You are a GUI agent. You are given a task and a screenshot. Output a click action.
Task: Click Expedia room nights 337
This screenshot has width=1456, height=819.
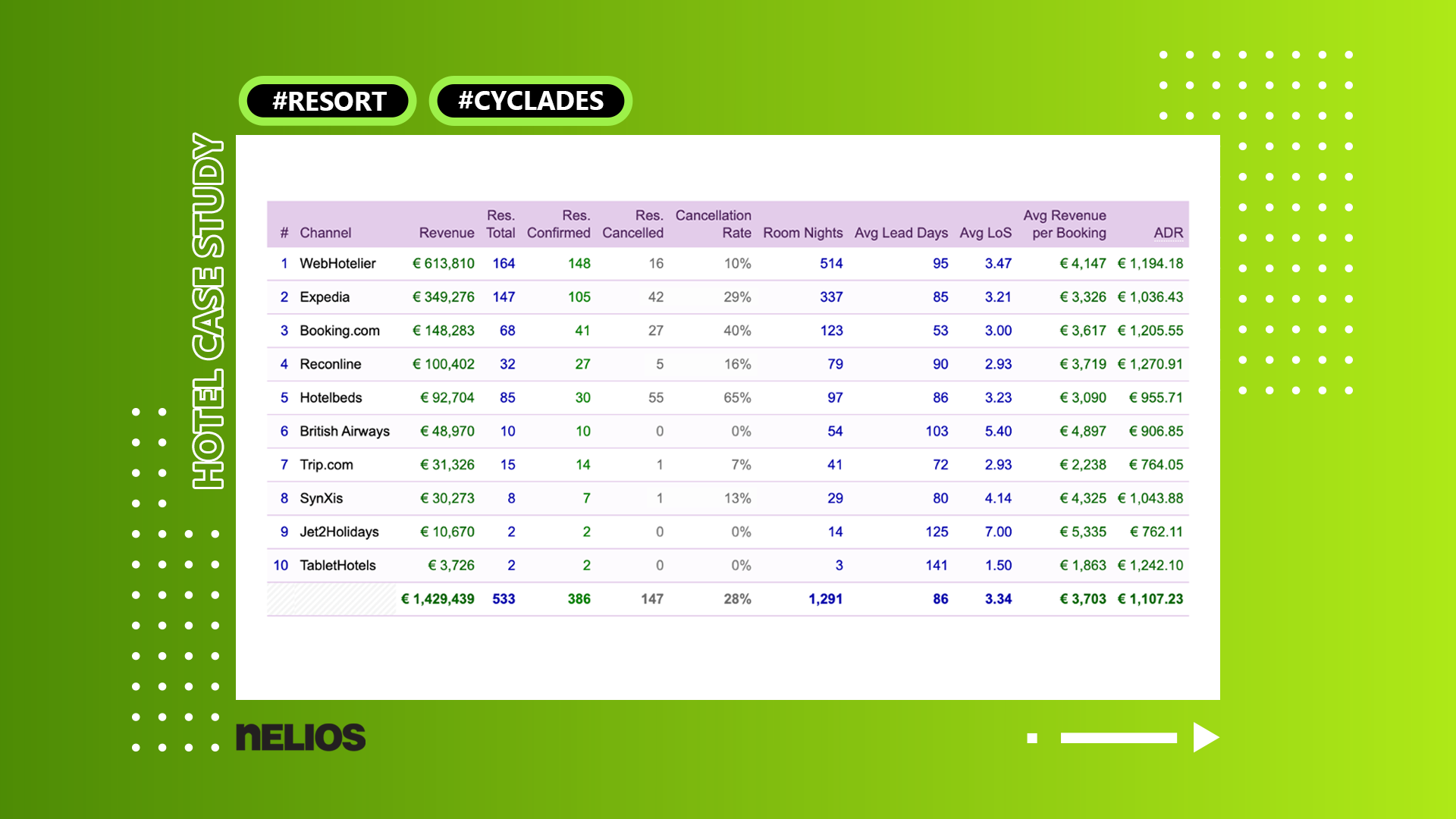[x=831, y=297]
